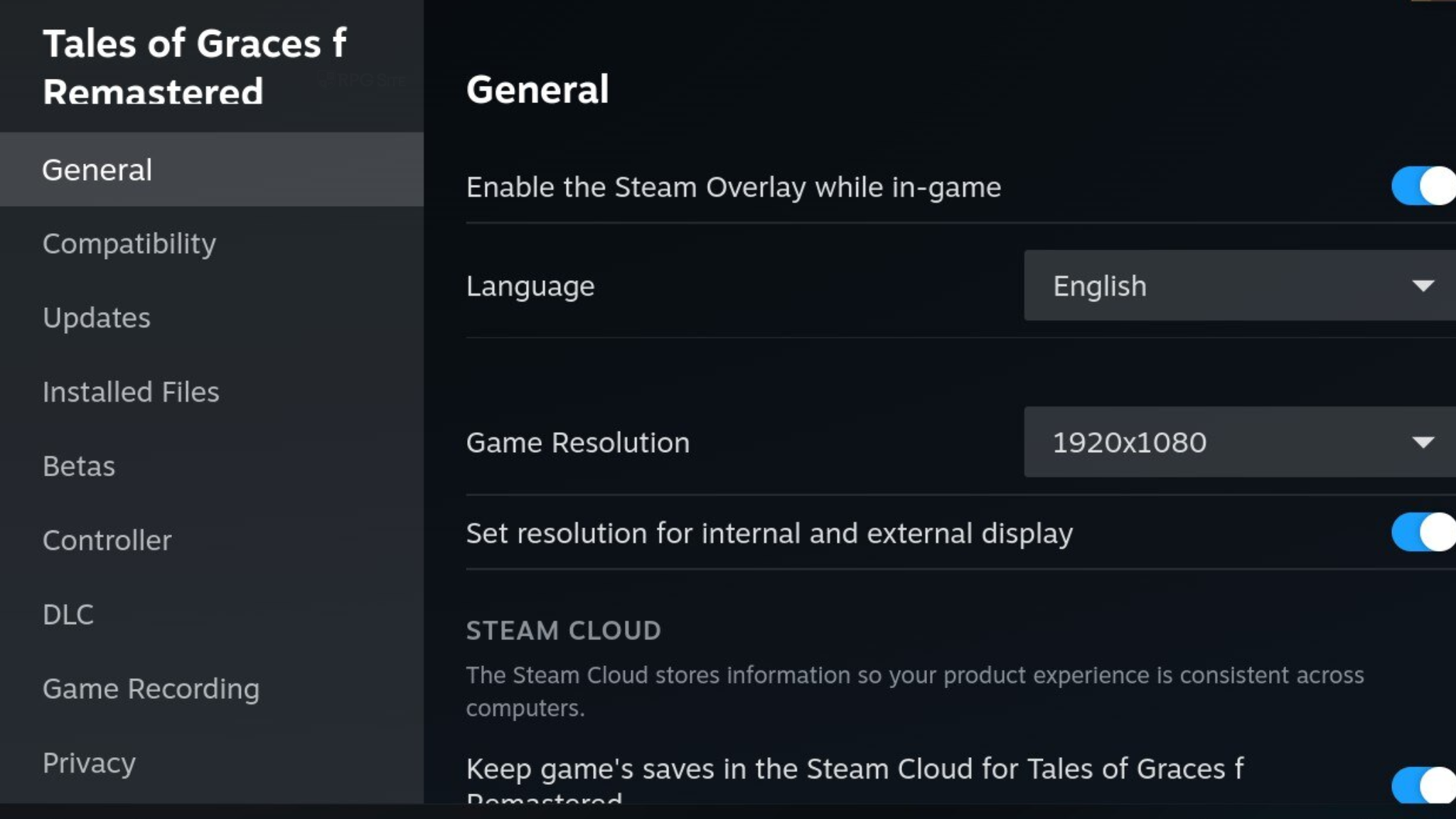Disable Steam Cloud game saves switch
This screenshot has height=819, width=1456.
click(x=1423, y=785)
